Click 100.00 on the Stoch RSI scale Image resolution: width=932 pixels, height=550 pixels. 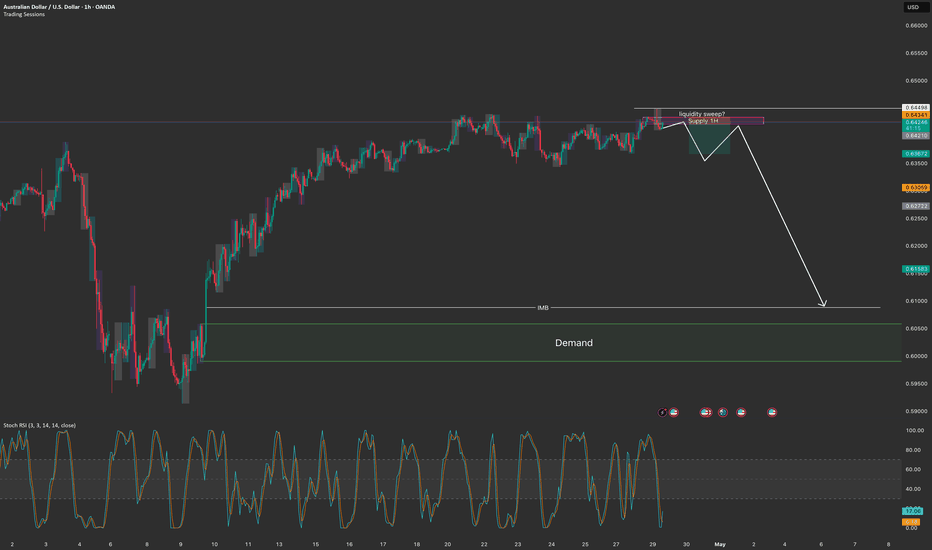(915, 430)
